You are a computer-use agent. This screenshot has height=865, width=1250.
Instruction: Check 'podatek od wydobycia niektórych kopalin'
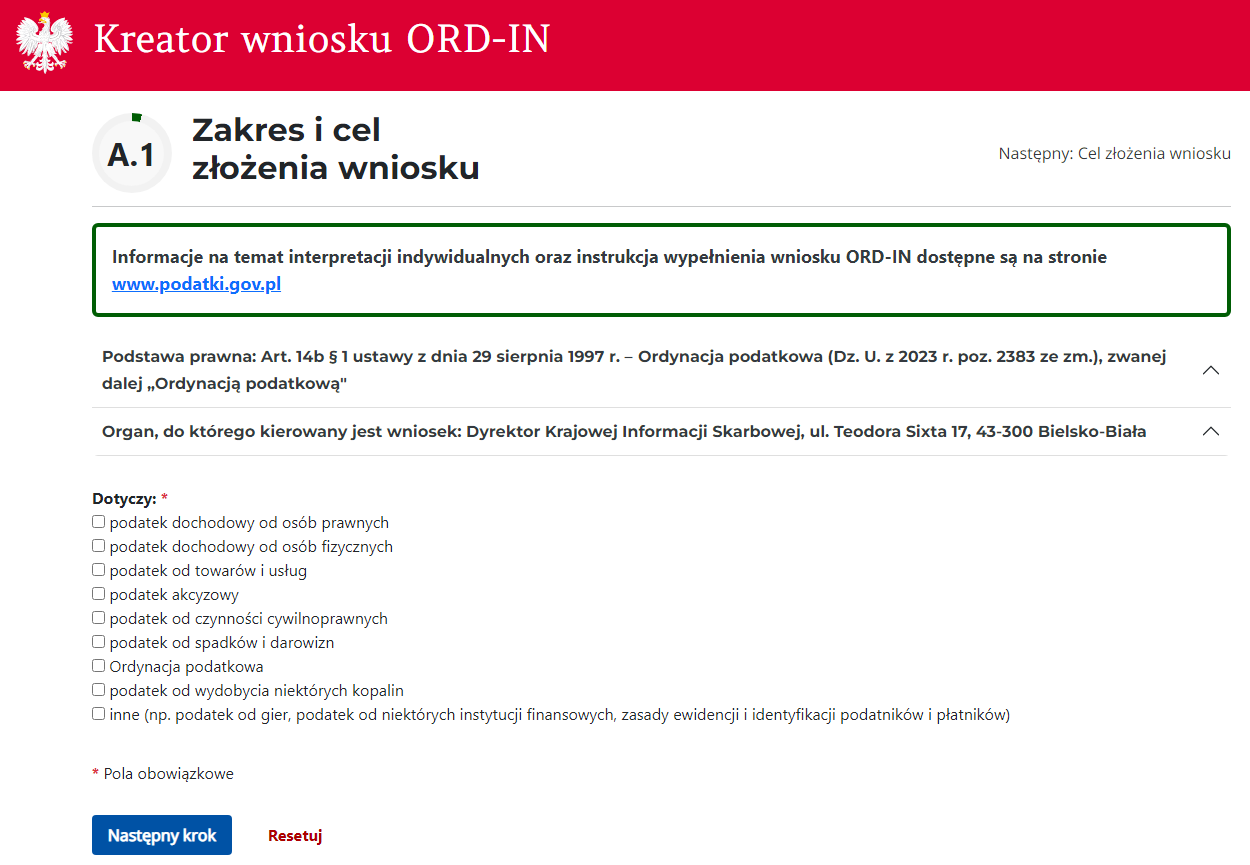pos(98,690)
